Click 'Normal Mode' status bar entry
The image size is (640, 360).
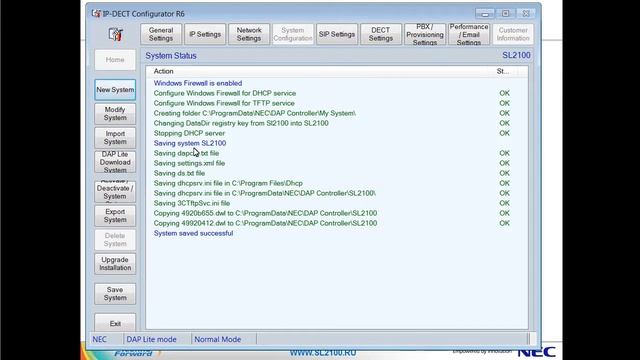point(218,339)
